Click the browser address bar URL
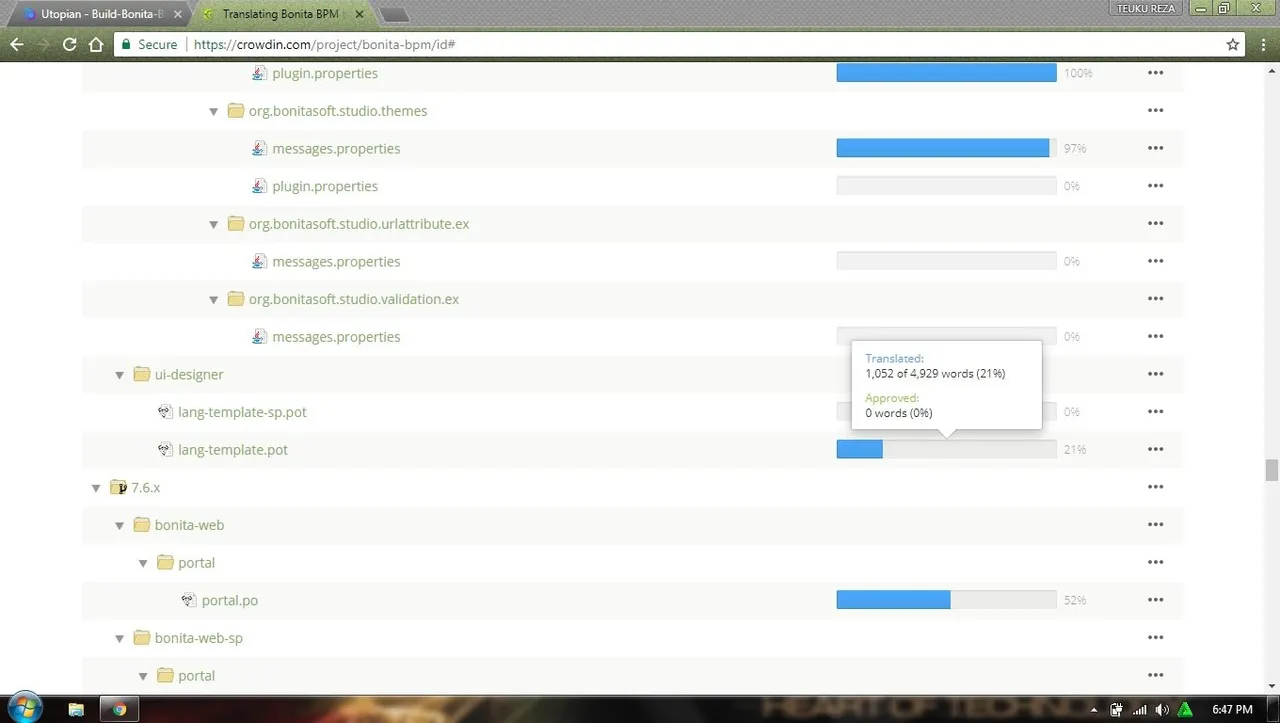This screenshot has height=723, width=1280. (325, 44)
